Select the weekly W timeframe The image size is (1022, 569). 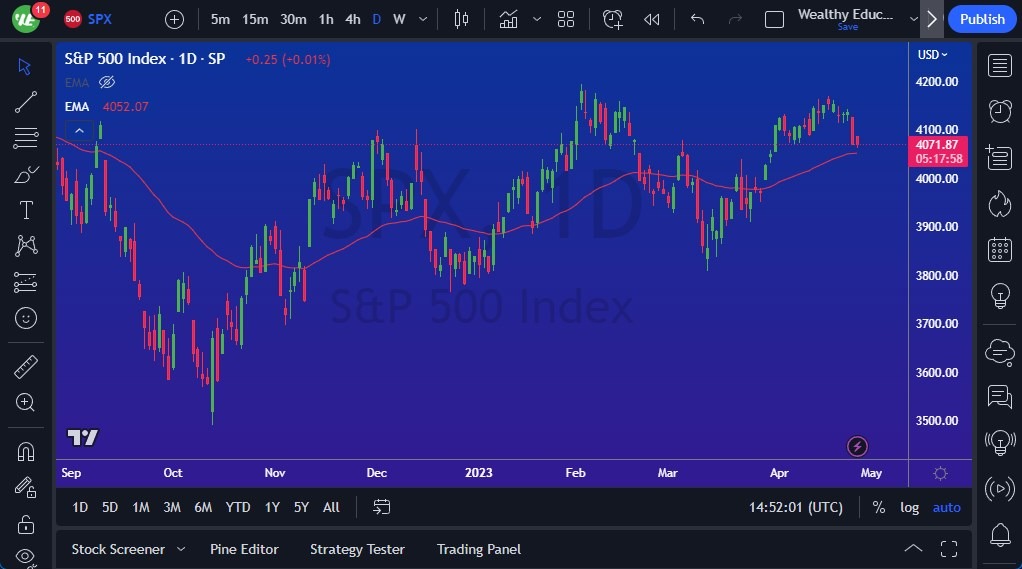[x=400, y=20]
